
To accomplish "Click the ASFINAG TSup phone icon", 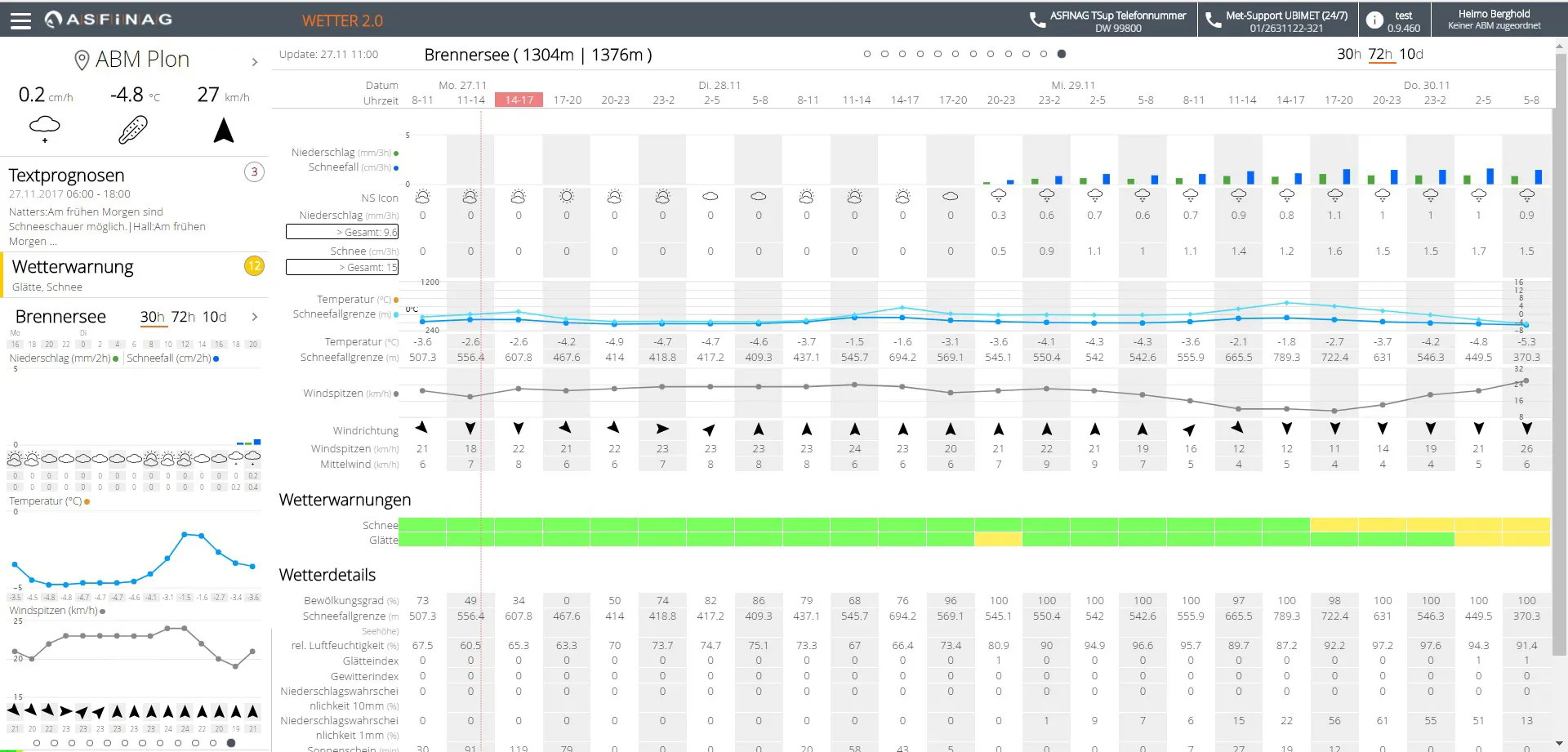I will pos(1037,20).
